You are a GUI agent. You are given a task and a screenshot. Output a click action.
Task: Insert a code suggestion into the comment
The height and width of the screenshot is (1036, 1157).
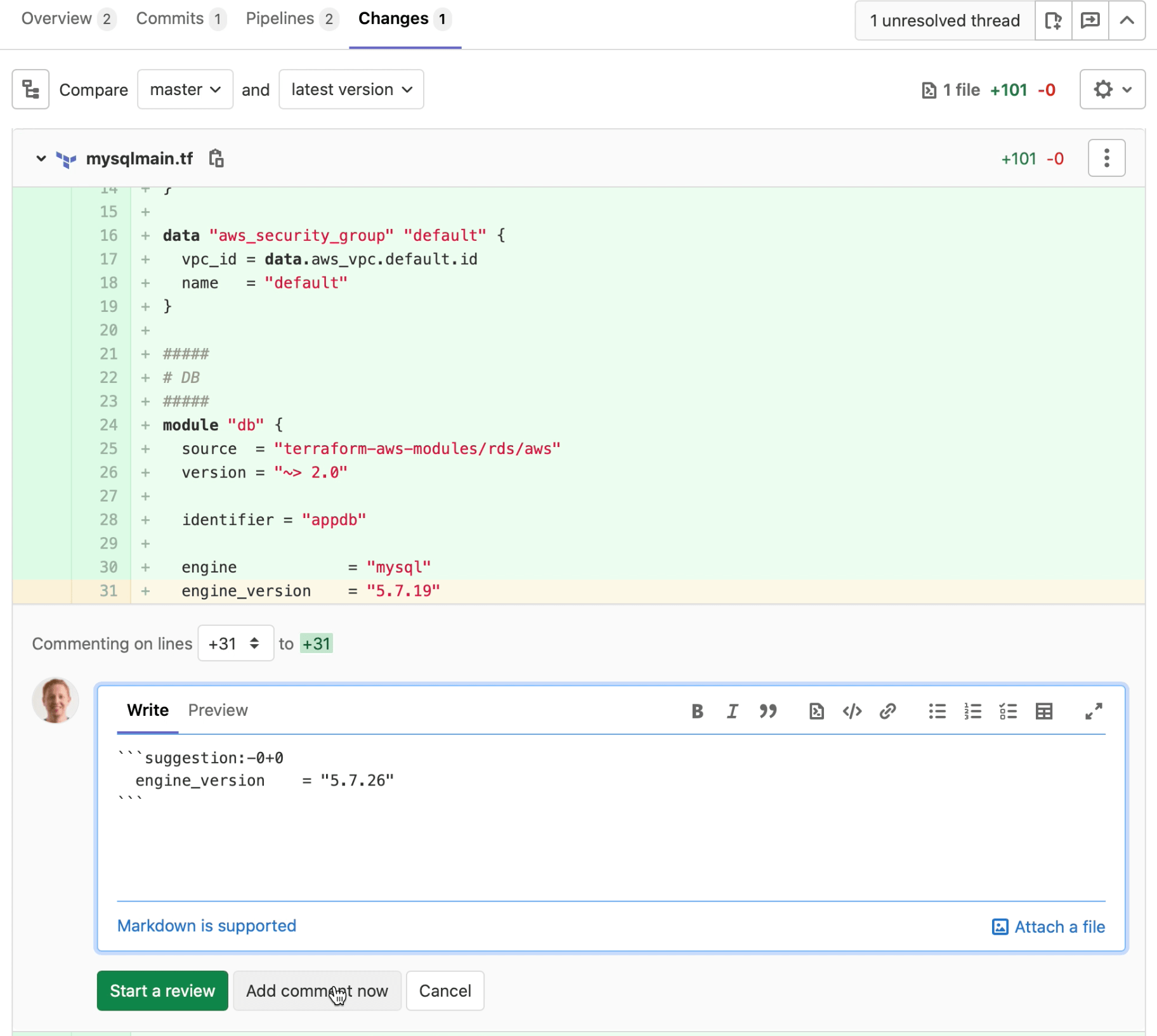pyautogui.click(x=816, y=711)
